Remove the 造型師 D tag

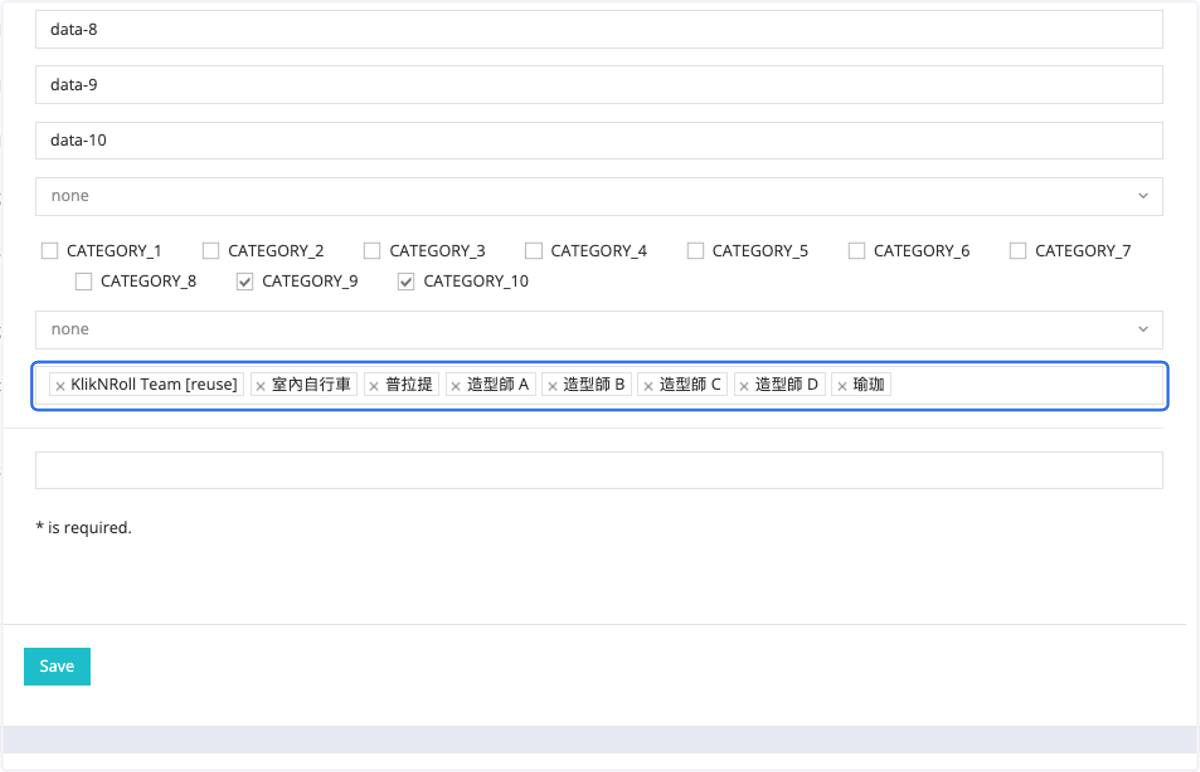click(744, 386)
